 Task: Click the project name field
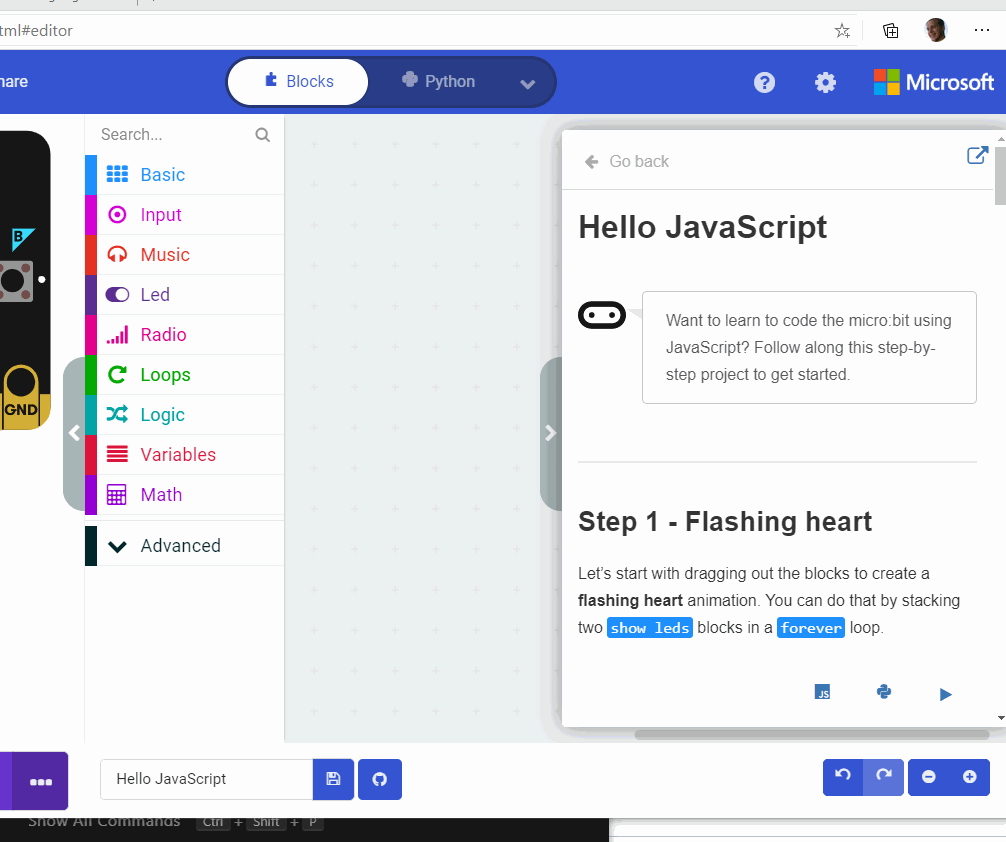(207, 779)
